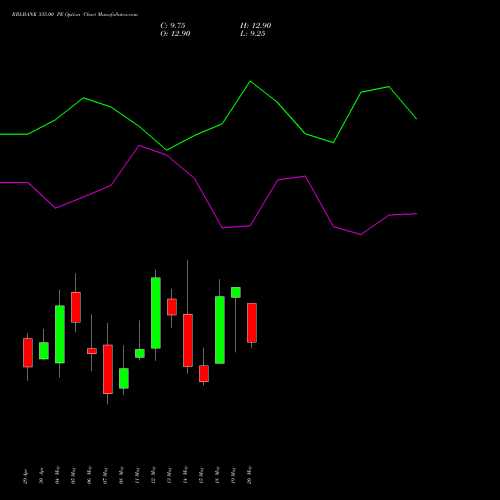The height and width of the screenshot is (500, 500).
Task: Click the tall green candle above 04 May
Action: tap(60, 334)
